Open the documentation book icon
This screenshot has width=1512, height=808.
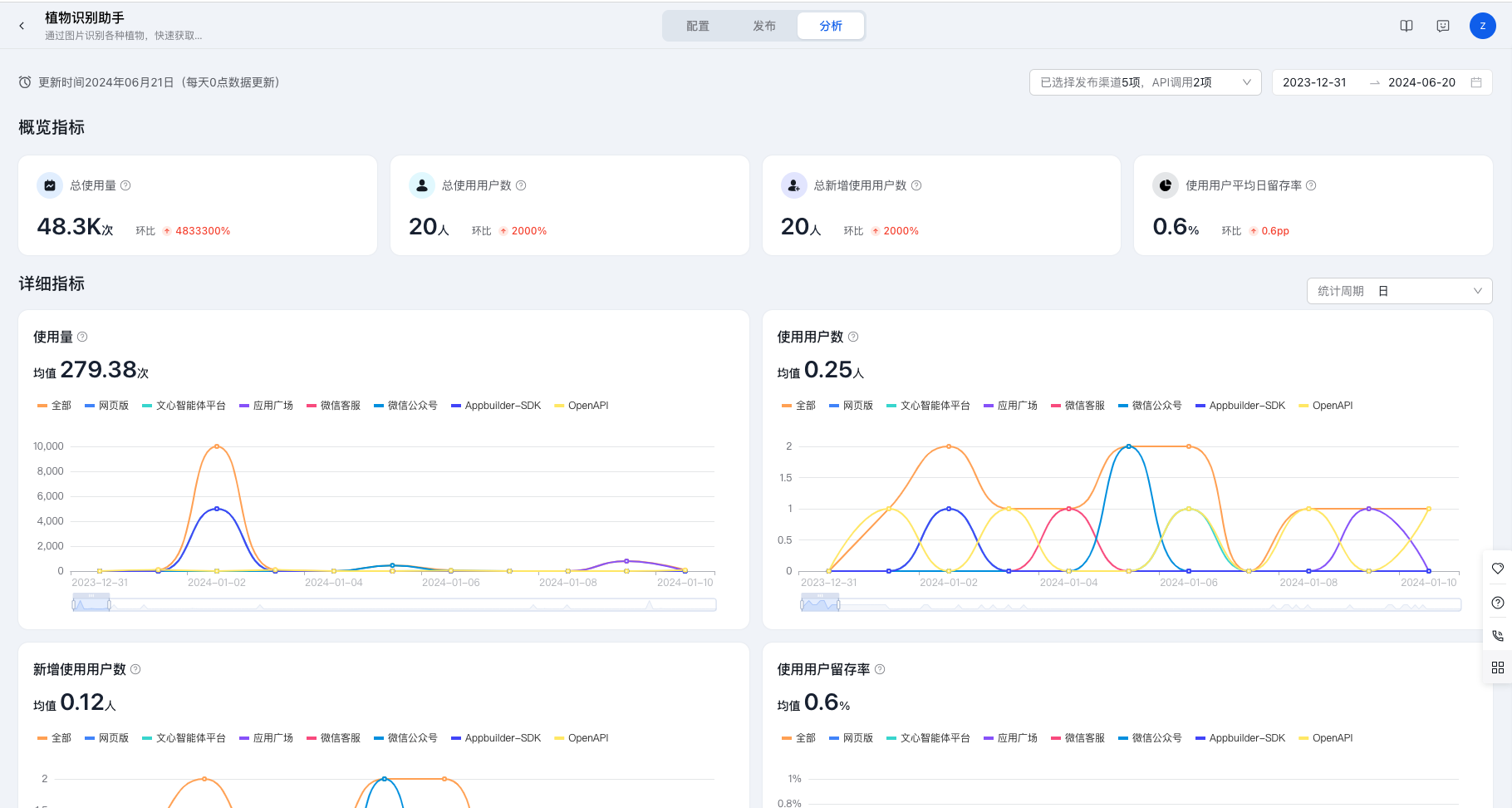click(1406, 26)
